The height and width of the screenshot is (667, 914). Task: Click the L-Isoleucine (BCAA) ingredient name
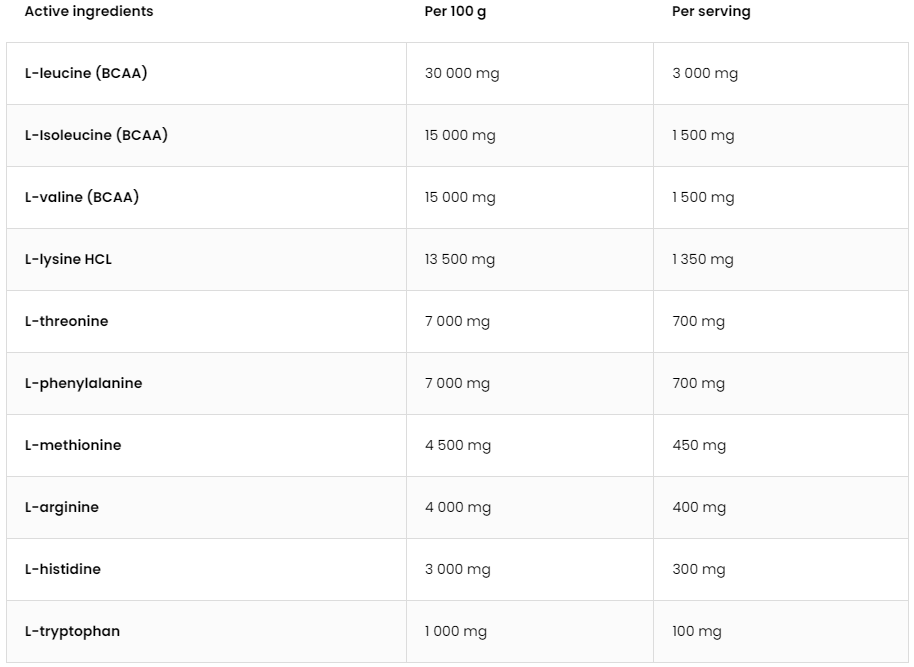click(96, 135)
